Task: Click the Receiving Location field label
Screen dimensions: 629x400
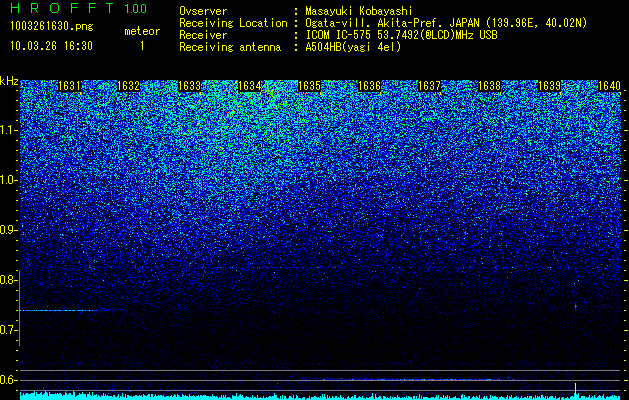Action: (x=233, y=23)
